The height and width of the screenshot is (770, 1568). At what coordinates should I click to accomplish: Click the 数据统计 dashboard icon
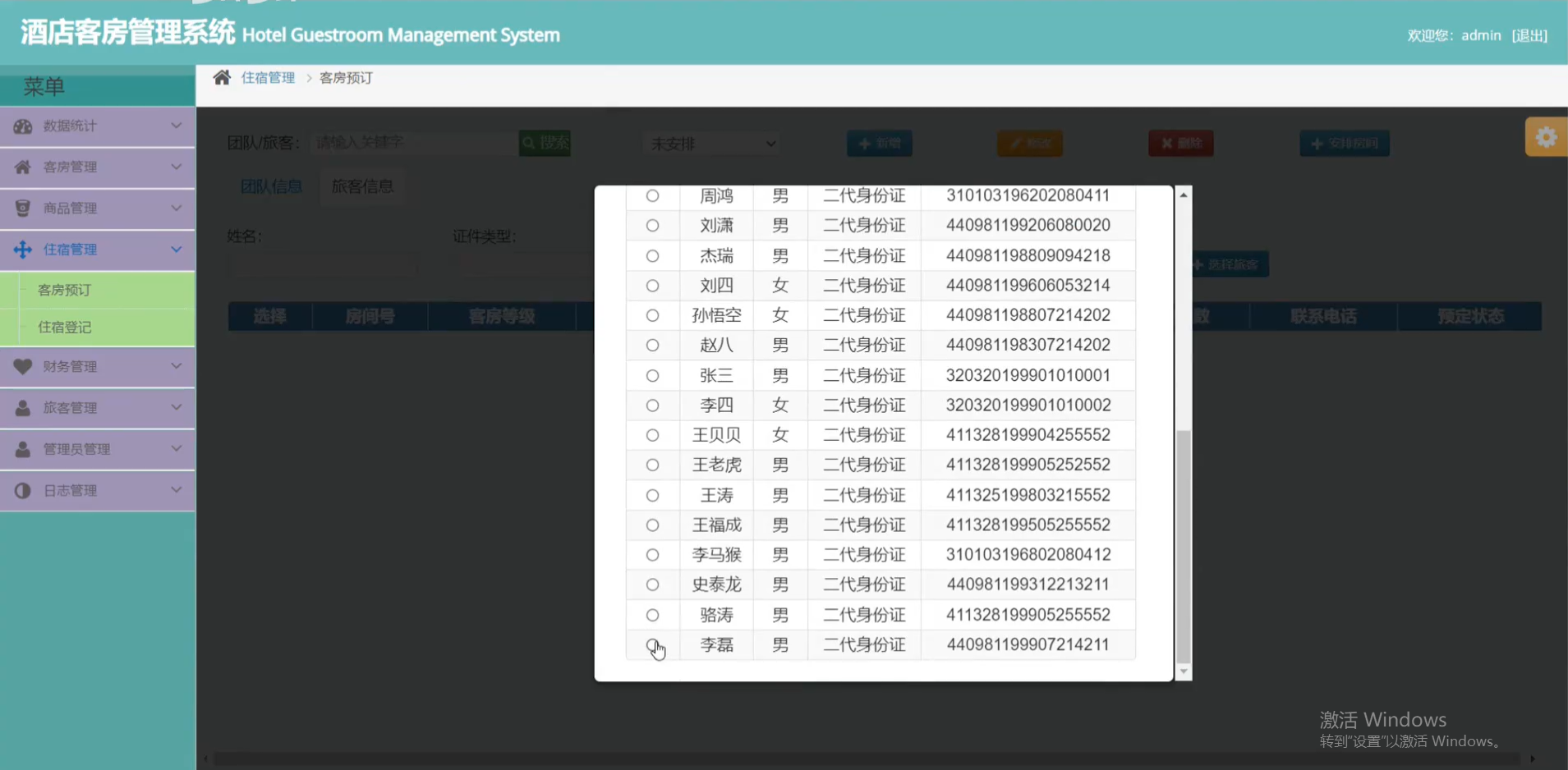point(23,126)
